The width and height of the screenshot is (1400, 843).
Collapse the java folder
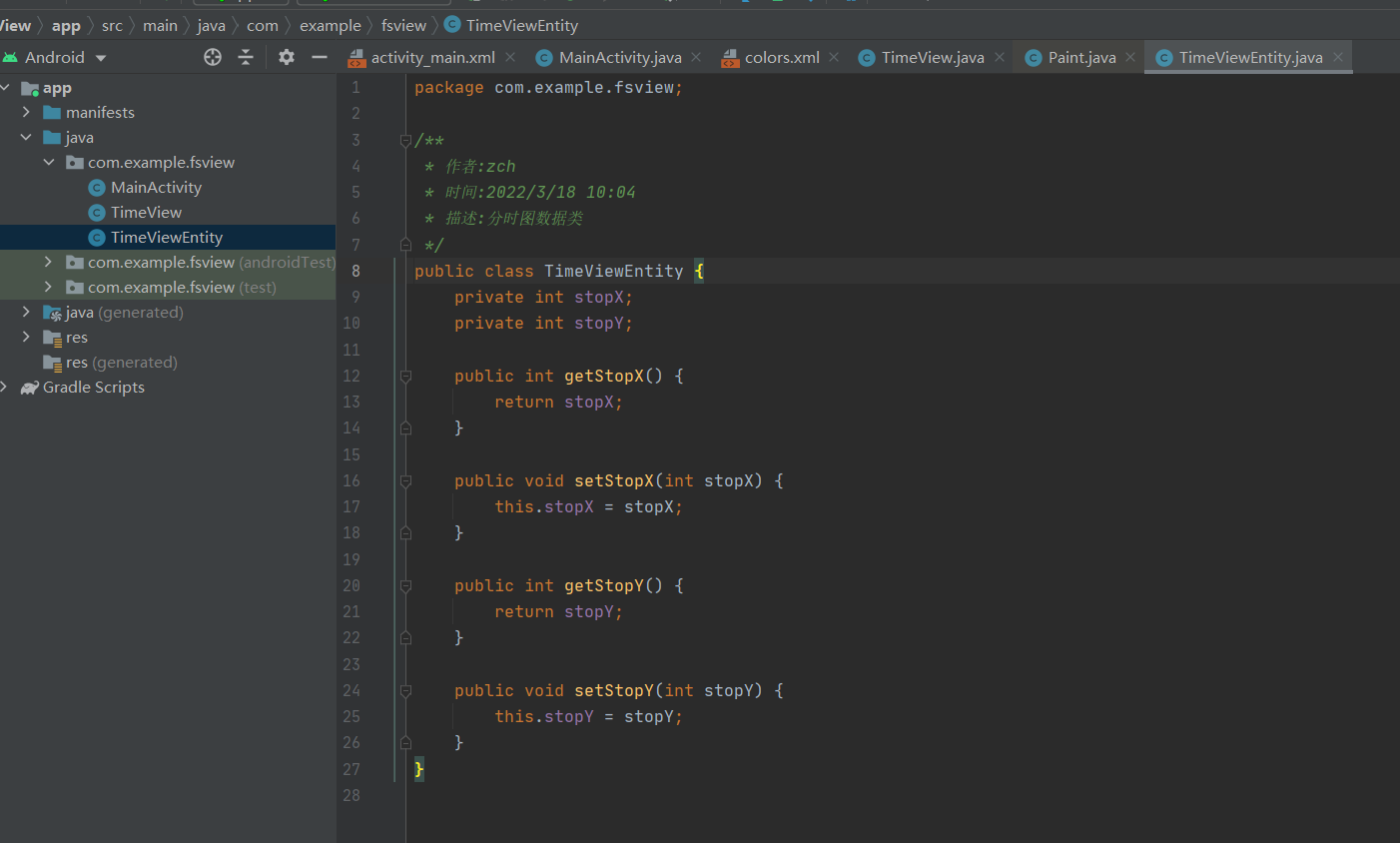[x=26, y=138]
